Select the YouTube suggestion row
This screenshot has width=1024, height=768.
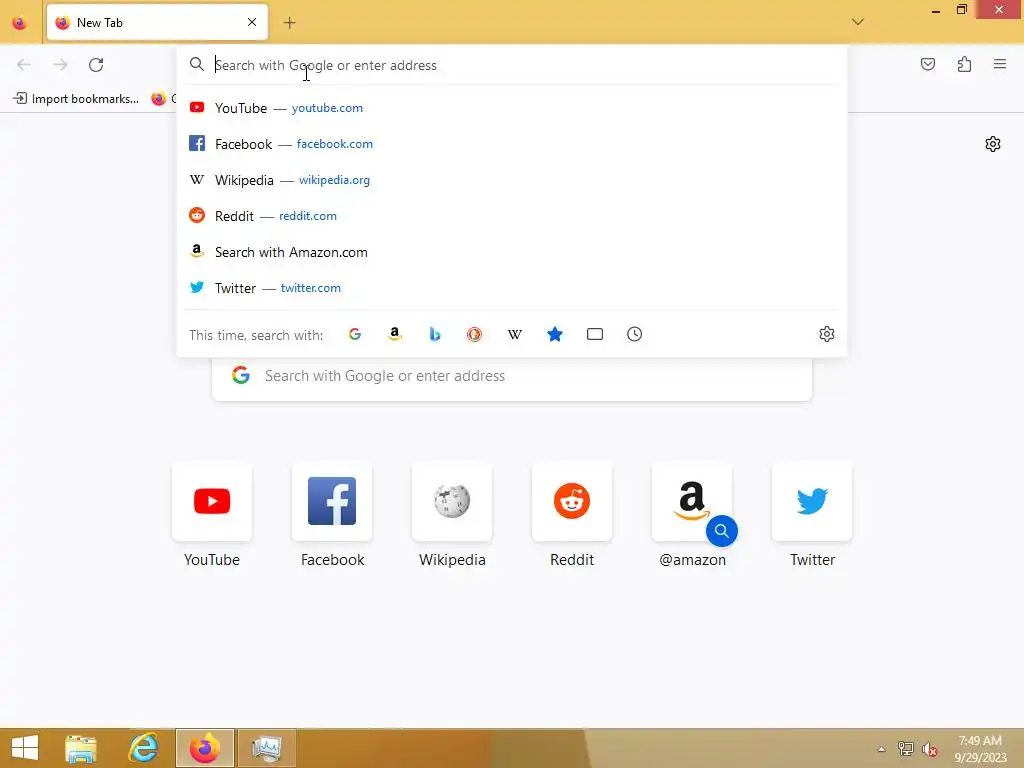(x=511, y=108)
